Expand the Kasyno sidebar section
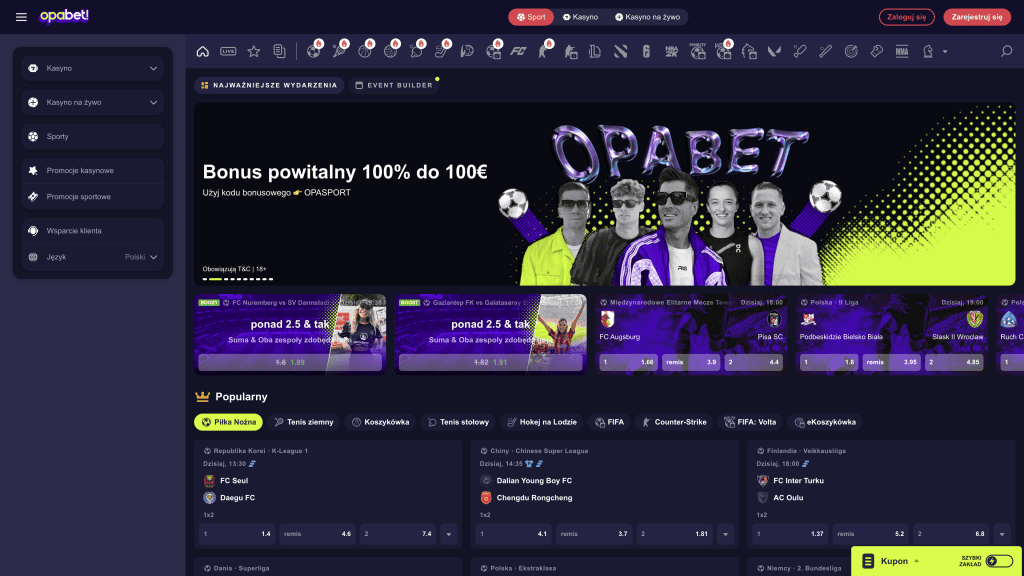This screenshot has width=1024, height=576. (93, 68)
